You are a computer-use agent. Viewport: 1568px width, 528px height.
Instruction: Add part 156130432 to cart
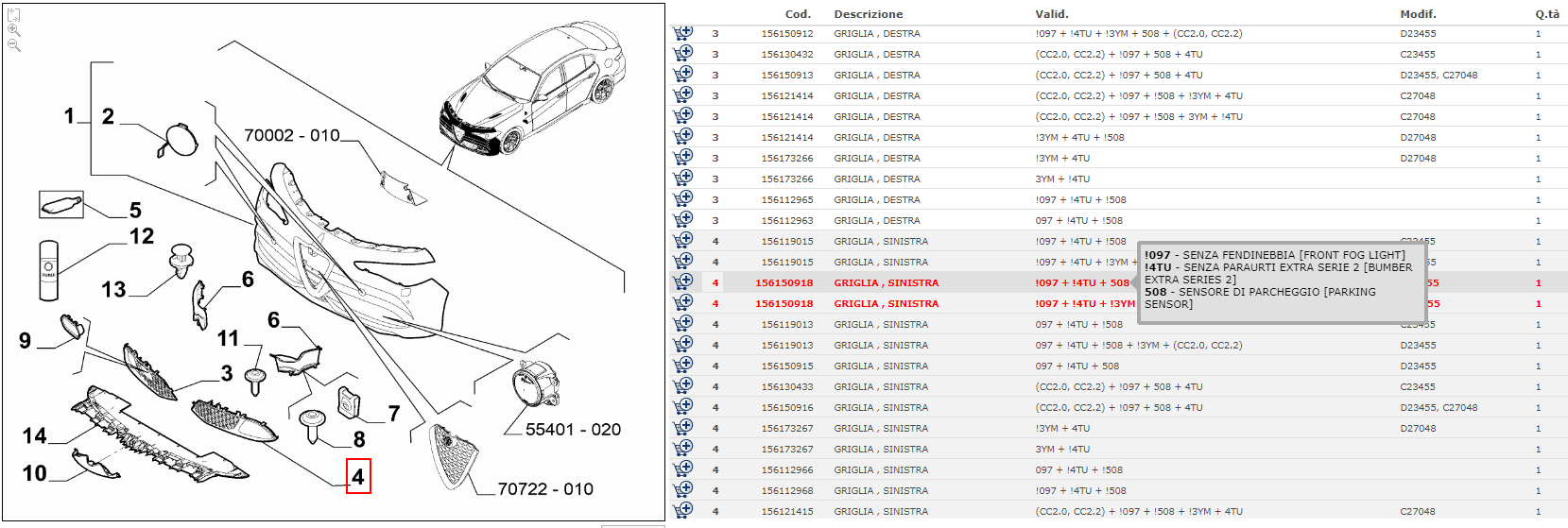coord(682,54)
